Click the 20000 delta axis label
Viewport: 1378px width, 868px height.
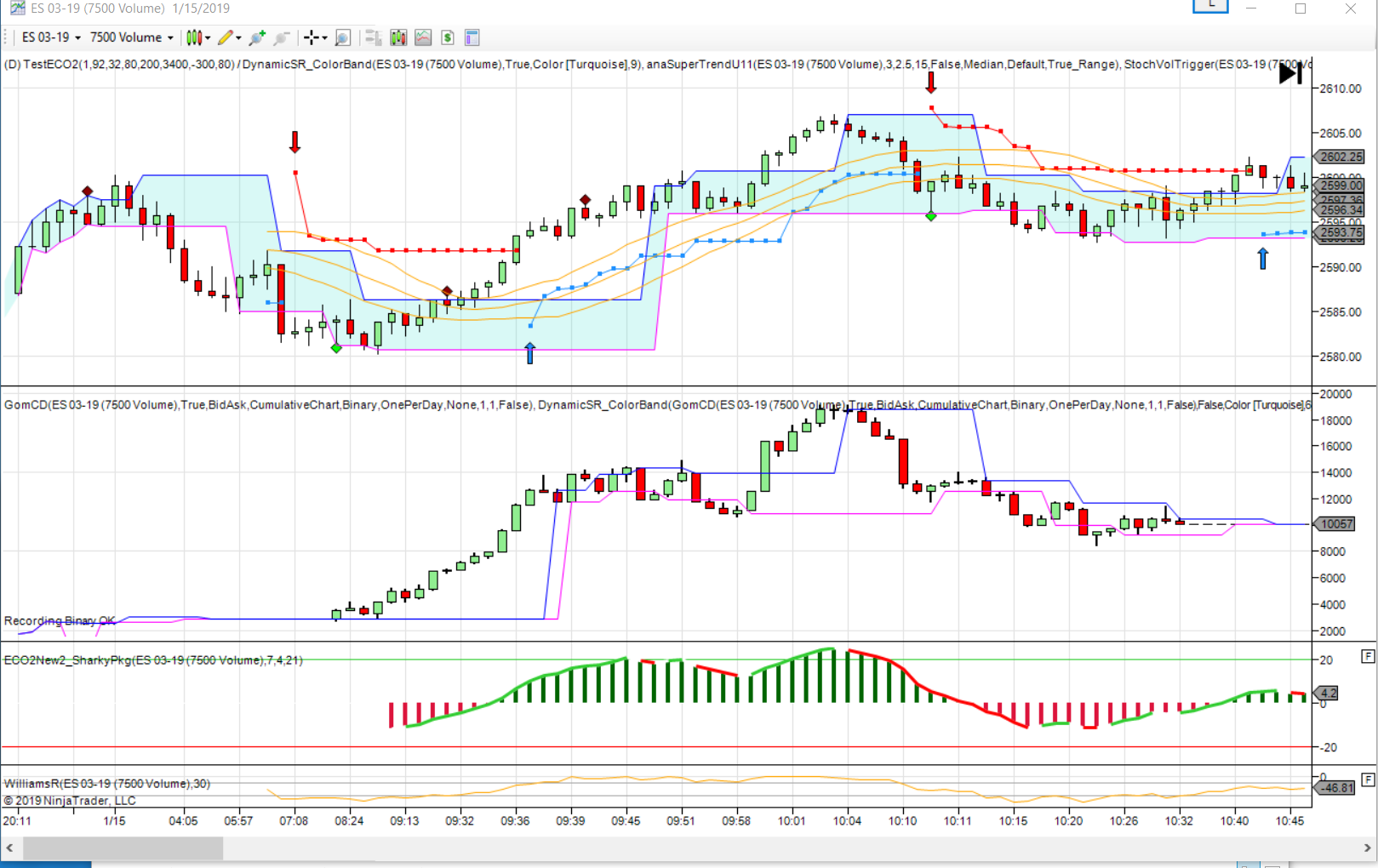click(x=1335, y=394)
